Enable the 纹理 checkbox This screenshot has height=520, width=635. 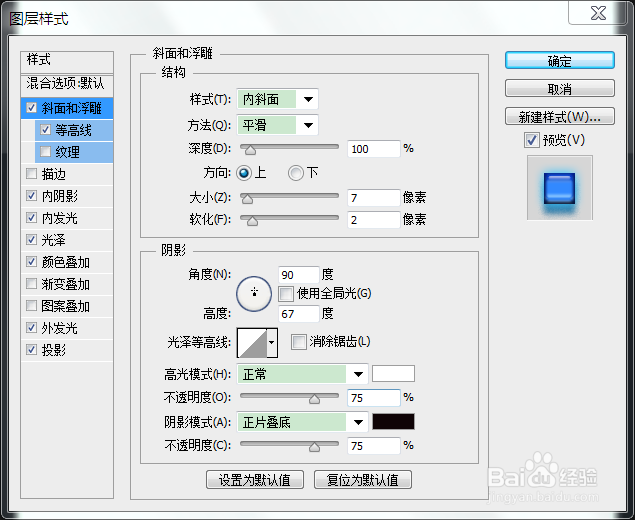coord(45,151)
